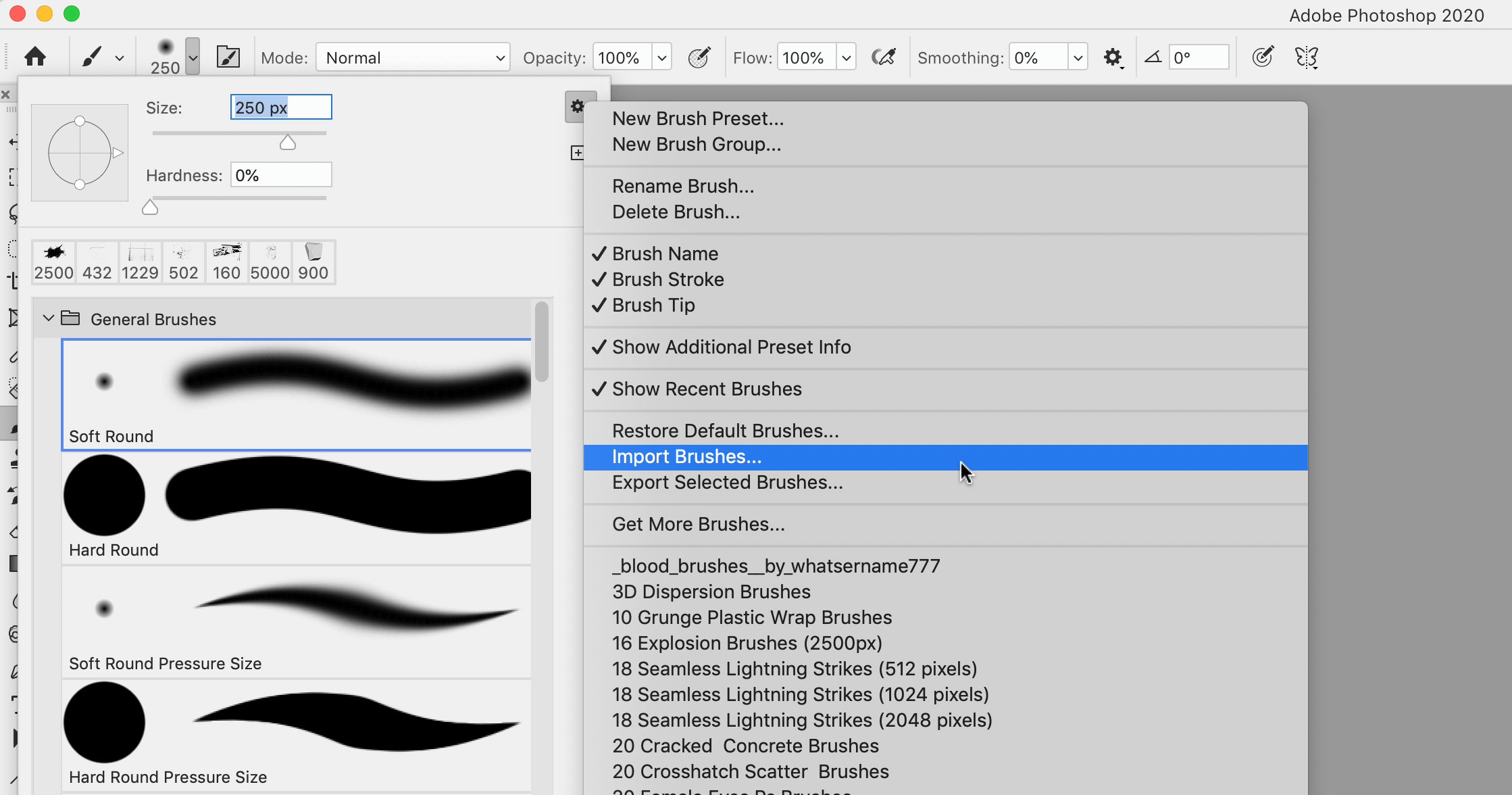Viewport: 1512px width, 795px height.
Task: Collapse the General Brushes folder
Action: tap(48, 318)
